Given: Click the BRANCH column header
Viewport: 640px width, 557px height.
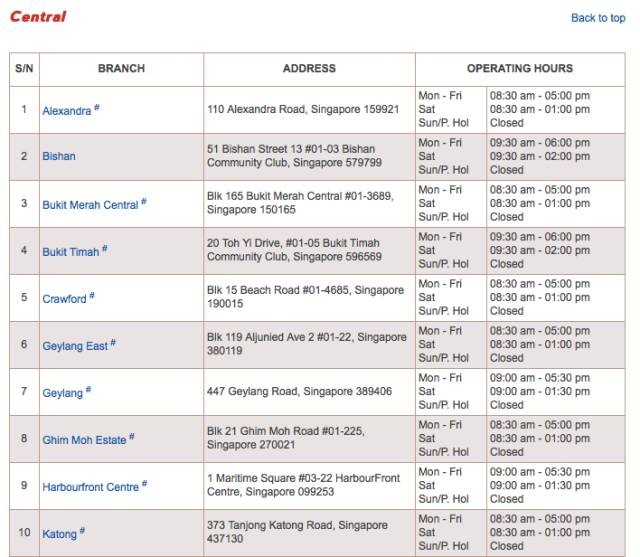Looking at the screenshot, I should pyautogui.click(x=121, y=69).
